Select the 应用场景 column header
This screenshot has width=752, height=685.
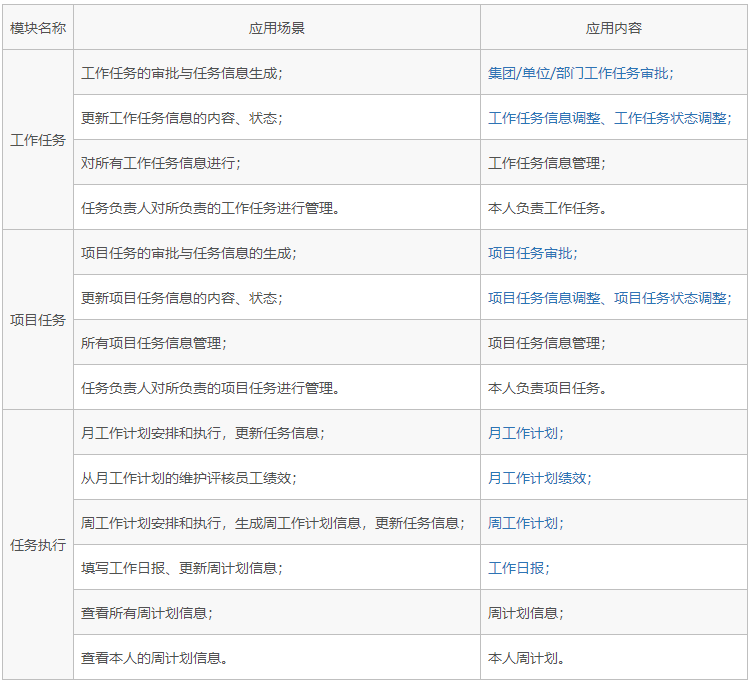[277, 27]
